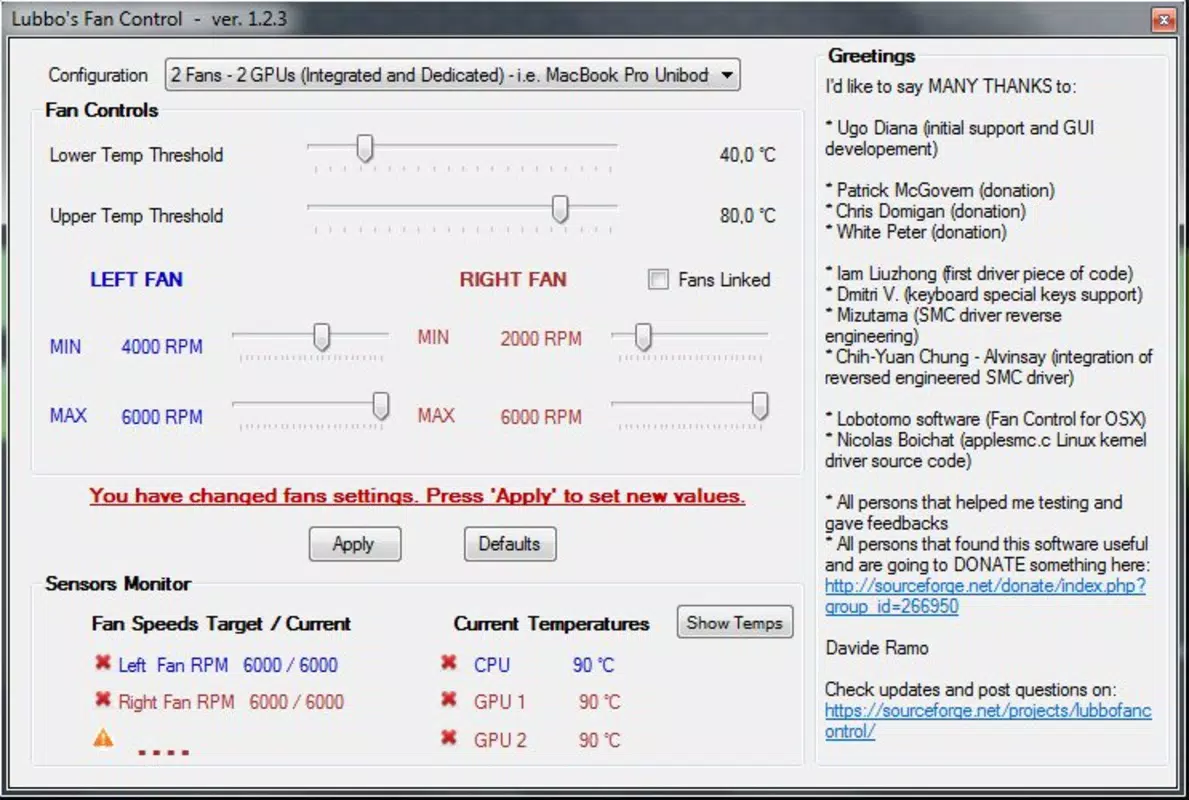Viewport: 1189px width, 800px height.
Task: Click the red X icon next to CPU
Action: (449, 663)
